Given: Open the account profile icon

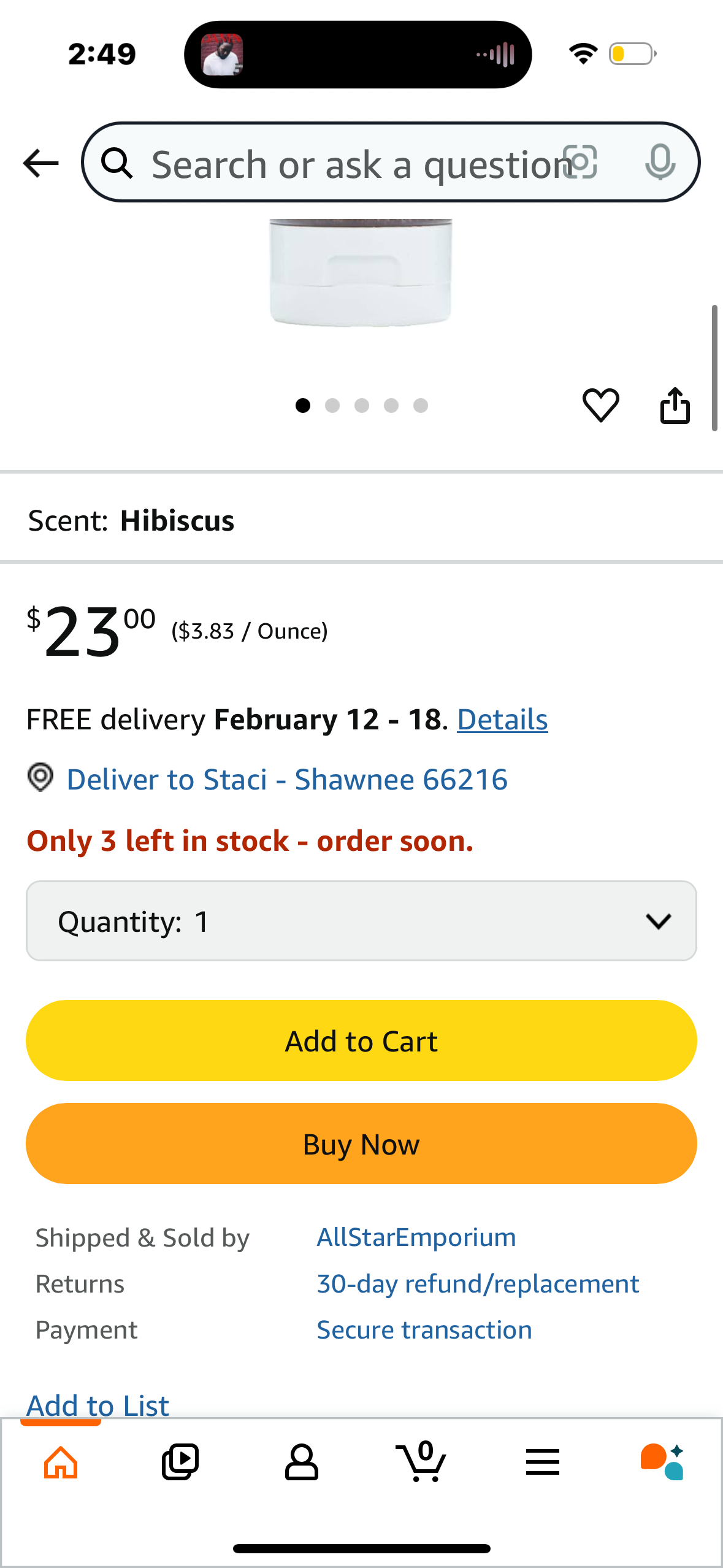Looking at the screenshot, I should pyautogui.click(x=301, y=1462).
